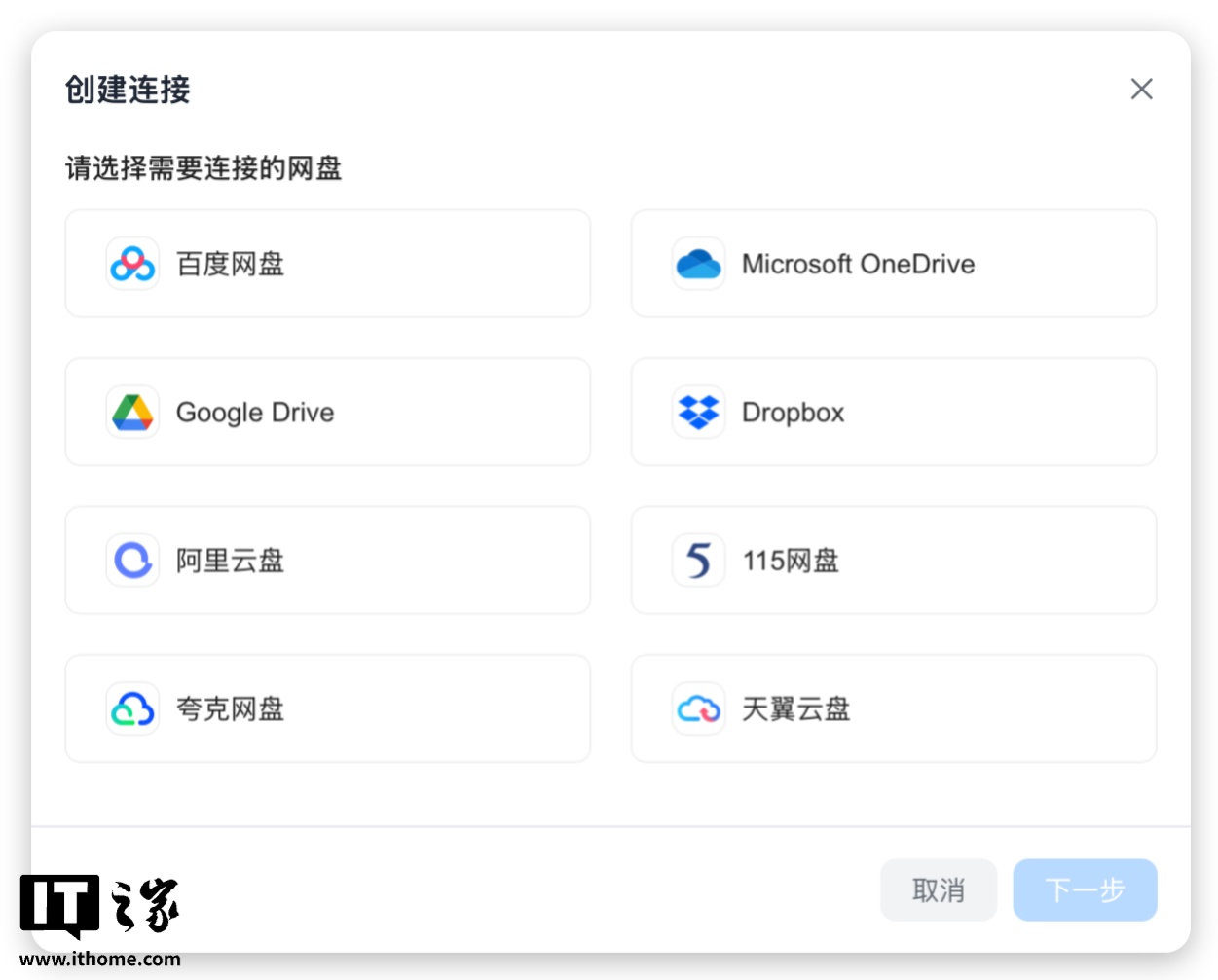This screenshot has width=1218, height=980.
Task: Click the Google Drive triangle icon
Action: click(x=132, y=412)
